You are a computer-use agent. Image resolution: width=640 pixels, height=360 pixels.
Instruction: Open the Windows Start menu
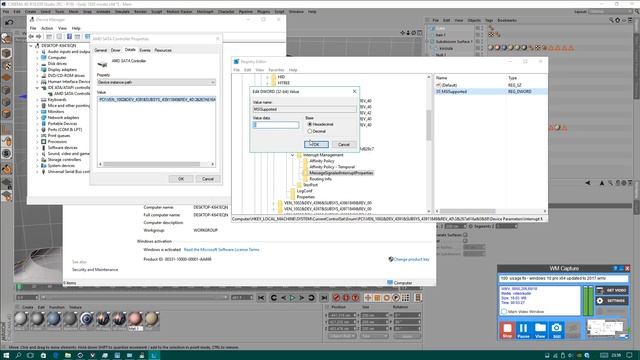(x=6, y=356)
